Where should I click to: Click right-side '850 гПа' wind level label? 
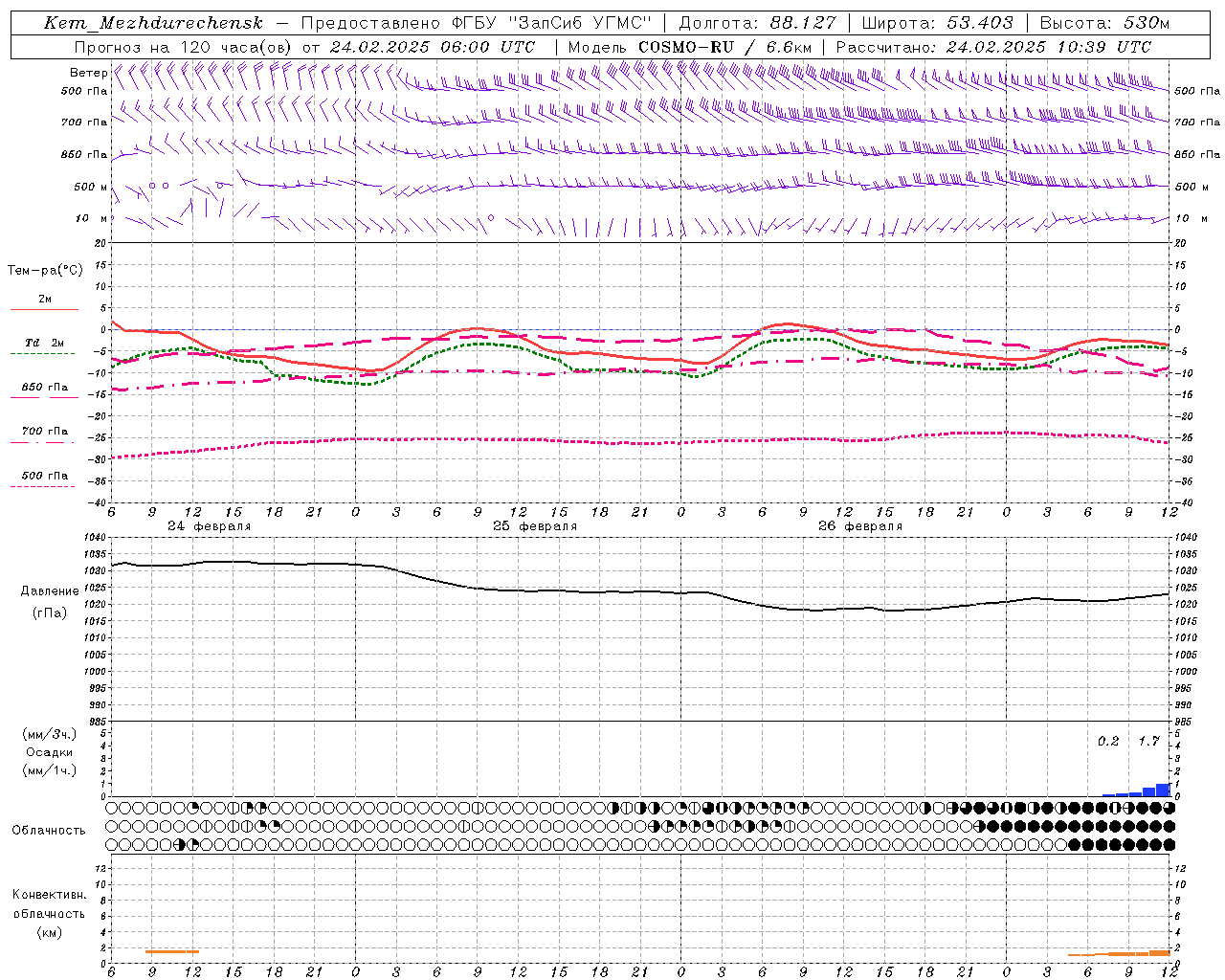tap(1197, 154)
